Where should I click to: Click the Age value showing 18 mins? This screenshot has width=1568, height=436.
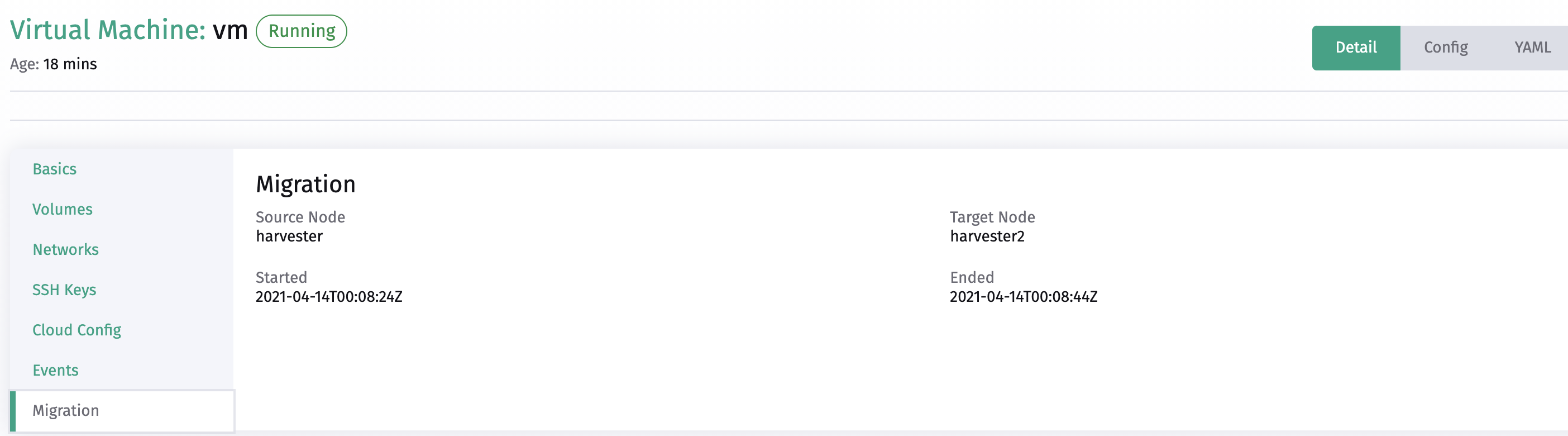click(x=69, y=63)
